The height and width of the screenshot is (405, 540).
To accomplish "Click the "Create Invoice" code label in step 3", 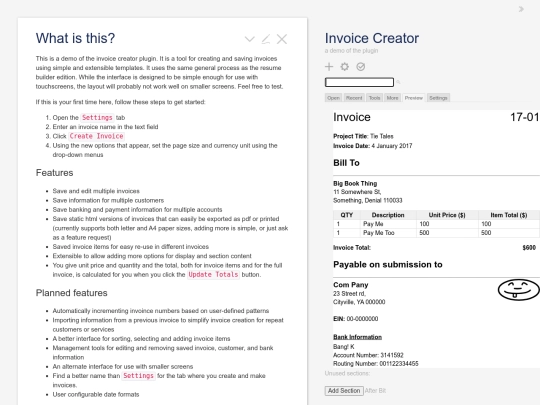I will point(96,136).
